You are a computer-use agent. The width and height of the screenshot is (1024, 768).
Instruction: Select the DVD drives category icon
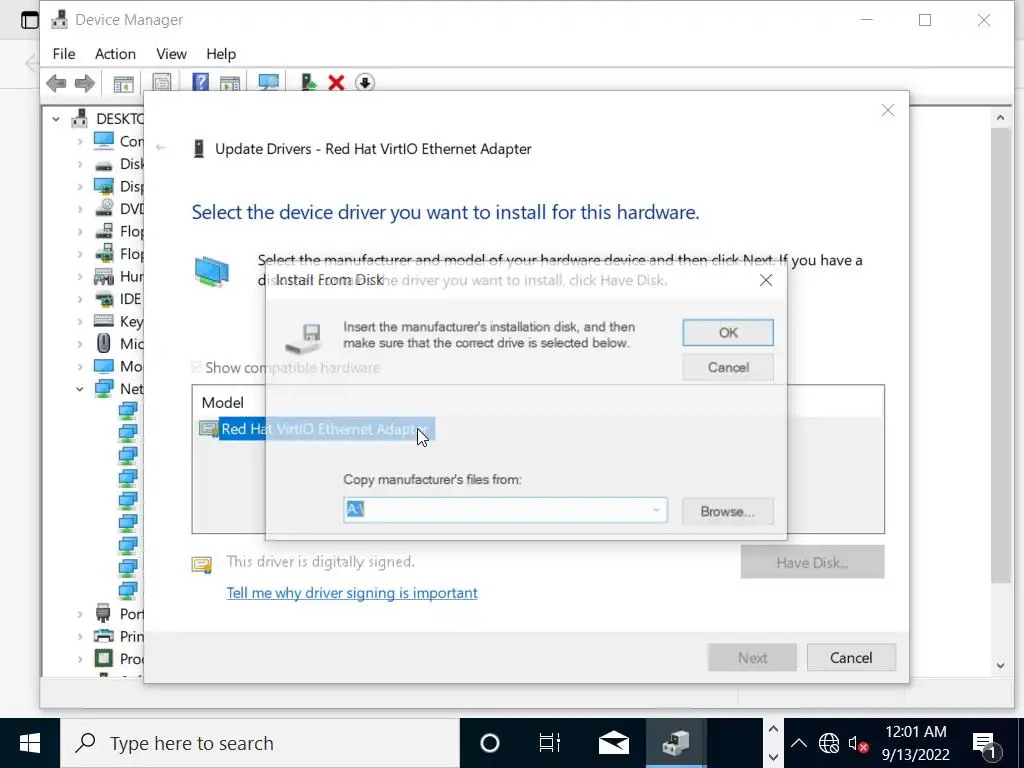point(104,208)
